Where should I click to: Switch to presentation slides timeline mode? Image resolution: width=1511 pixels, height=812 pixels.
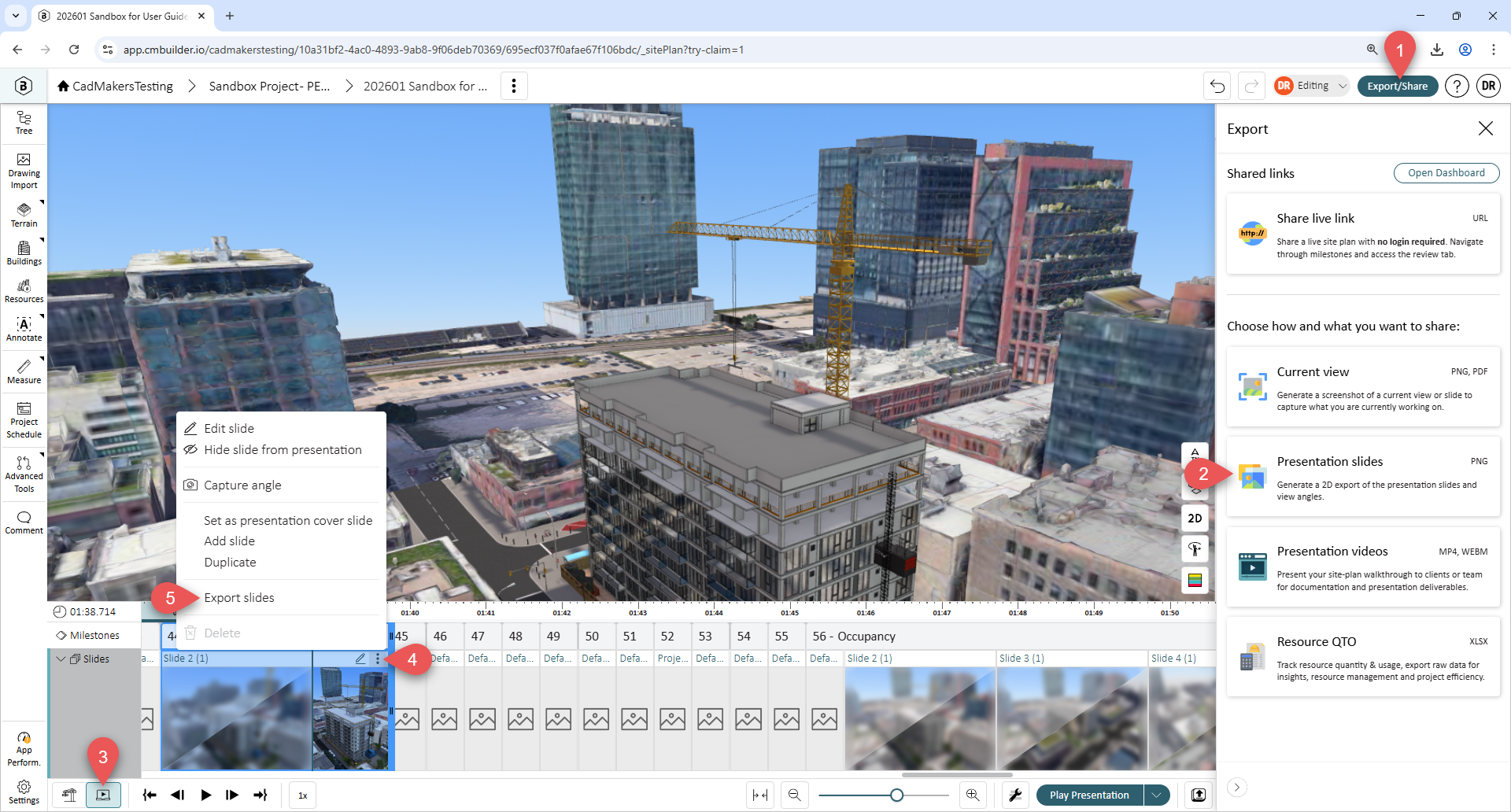(x=103, y=795)
